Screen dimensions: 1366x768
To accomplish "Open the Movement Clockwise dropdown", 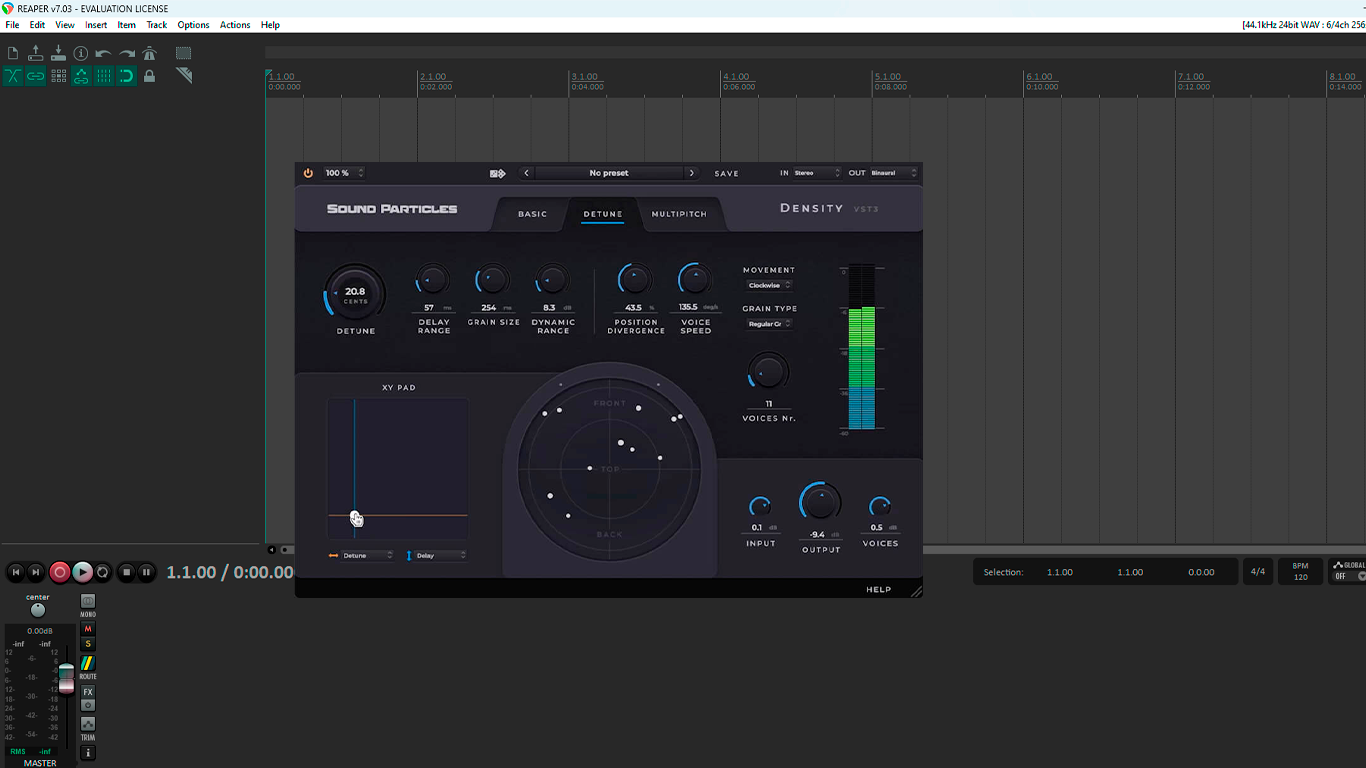I will [x=770, y=285].
